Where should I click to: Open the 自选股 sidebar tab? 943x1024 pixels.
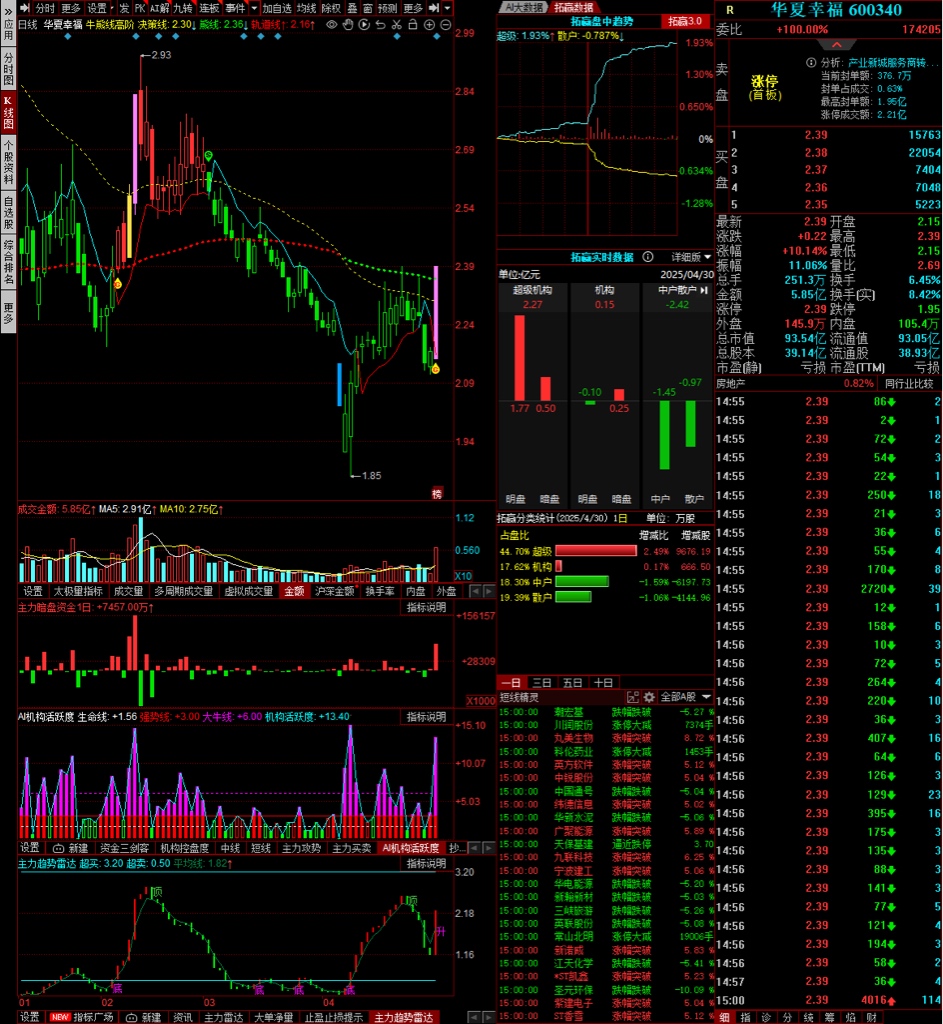8,212
